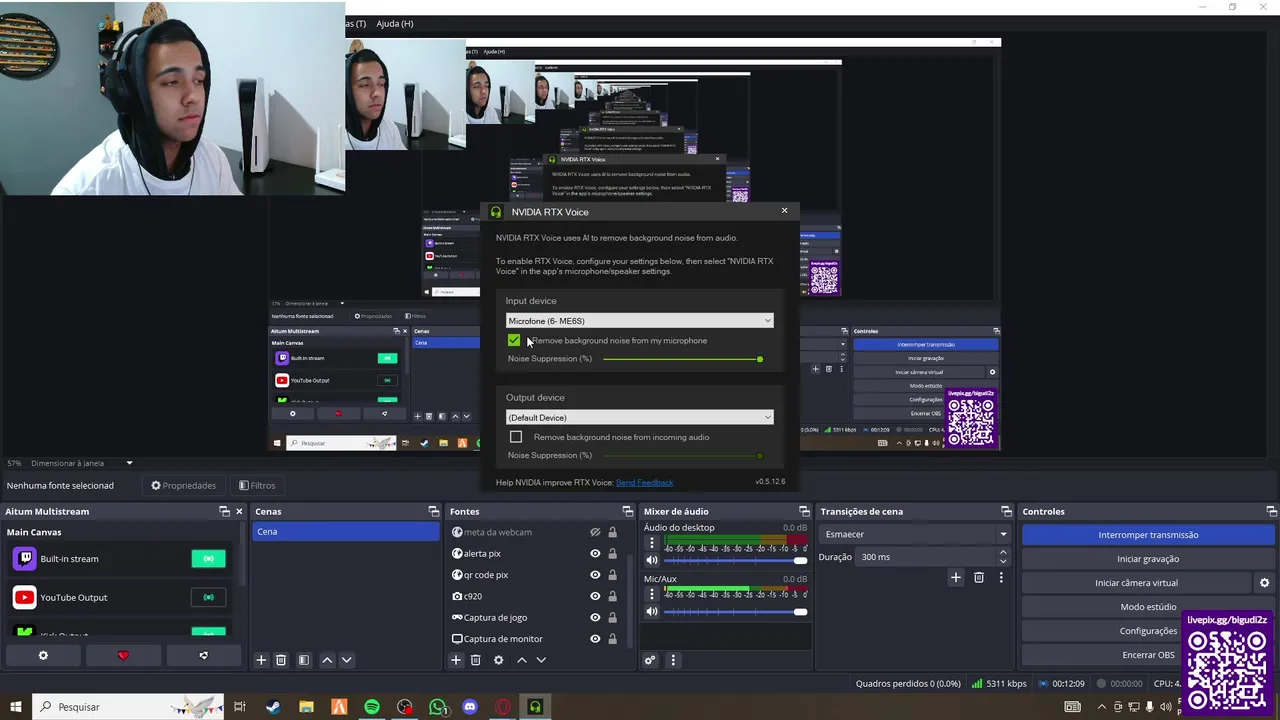Add a new scene transition
Viewport: 1280px width, 720px height.
956,577
